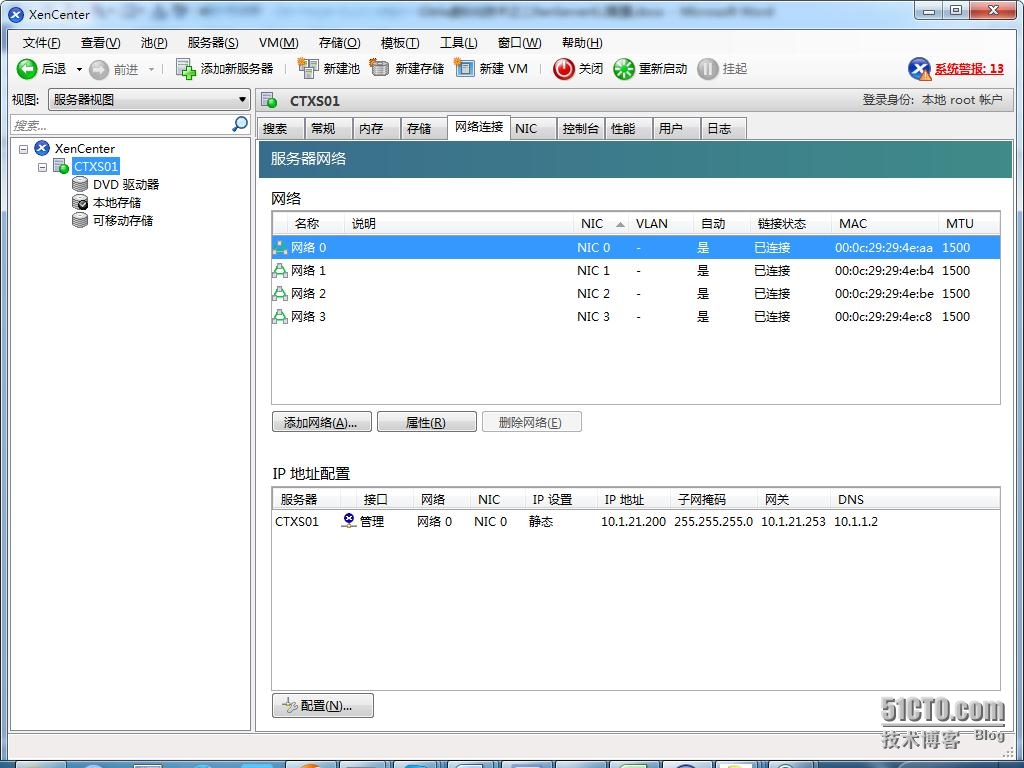This screenshot has width=1024, height=768.
Task: Click the green 重新启动 reboot icon
Action: 624,69
